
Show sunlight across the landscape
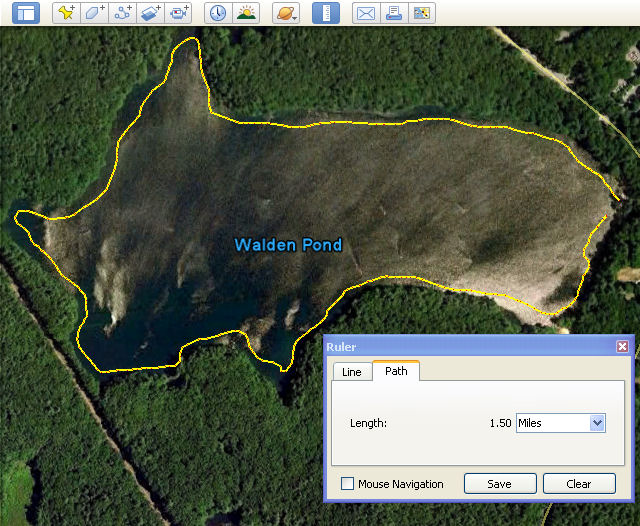pyautogui.click(x=246, y=13)
